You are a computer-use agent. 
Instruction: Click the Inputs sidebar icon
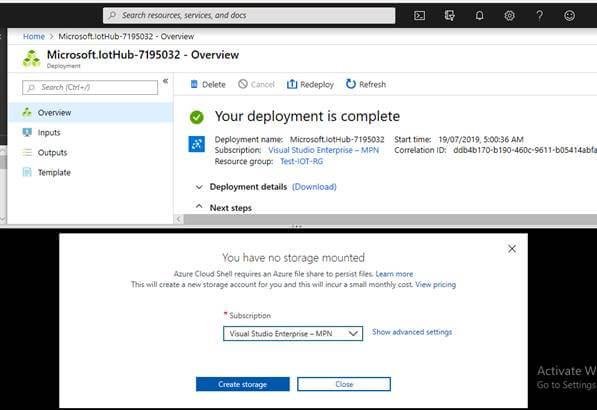(27, 132)
